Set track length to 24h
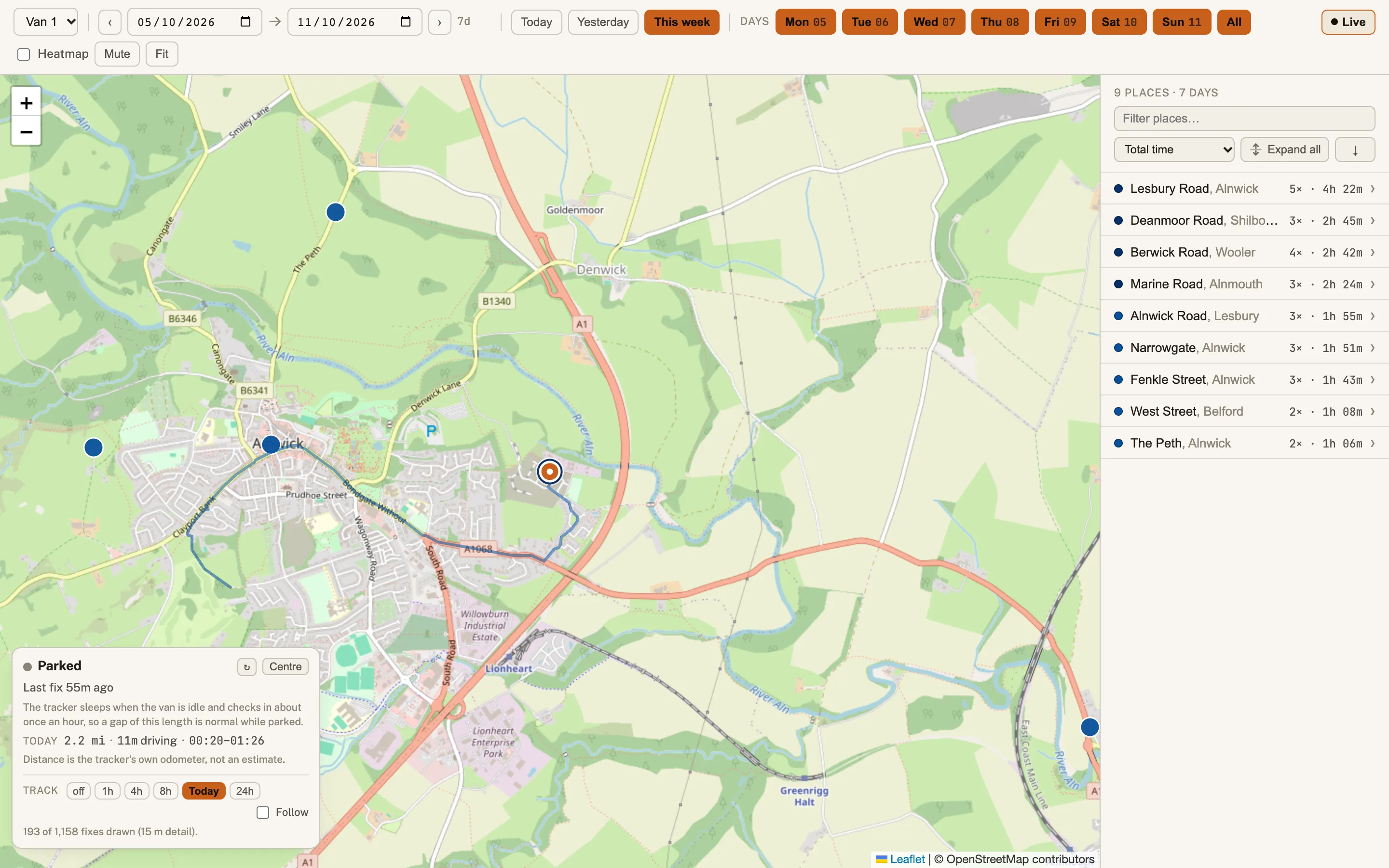 tap(245, 791)
